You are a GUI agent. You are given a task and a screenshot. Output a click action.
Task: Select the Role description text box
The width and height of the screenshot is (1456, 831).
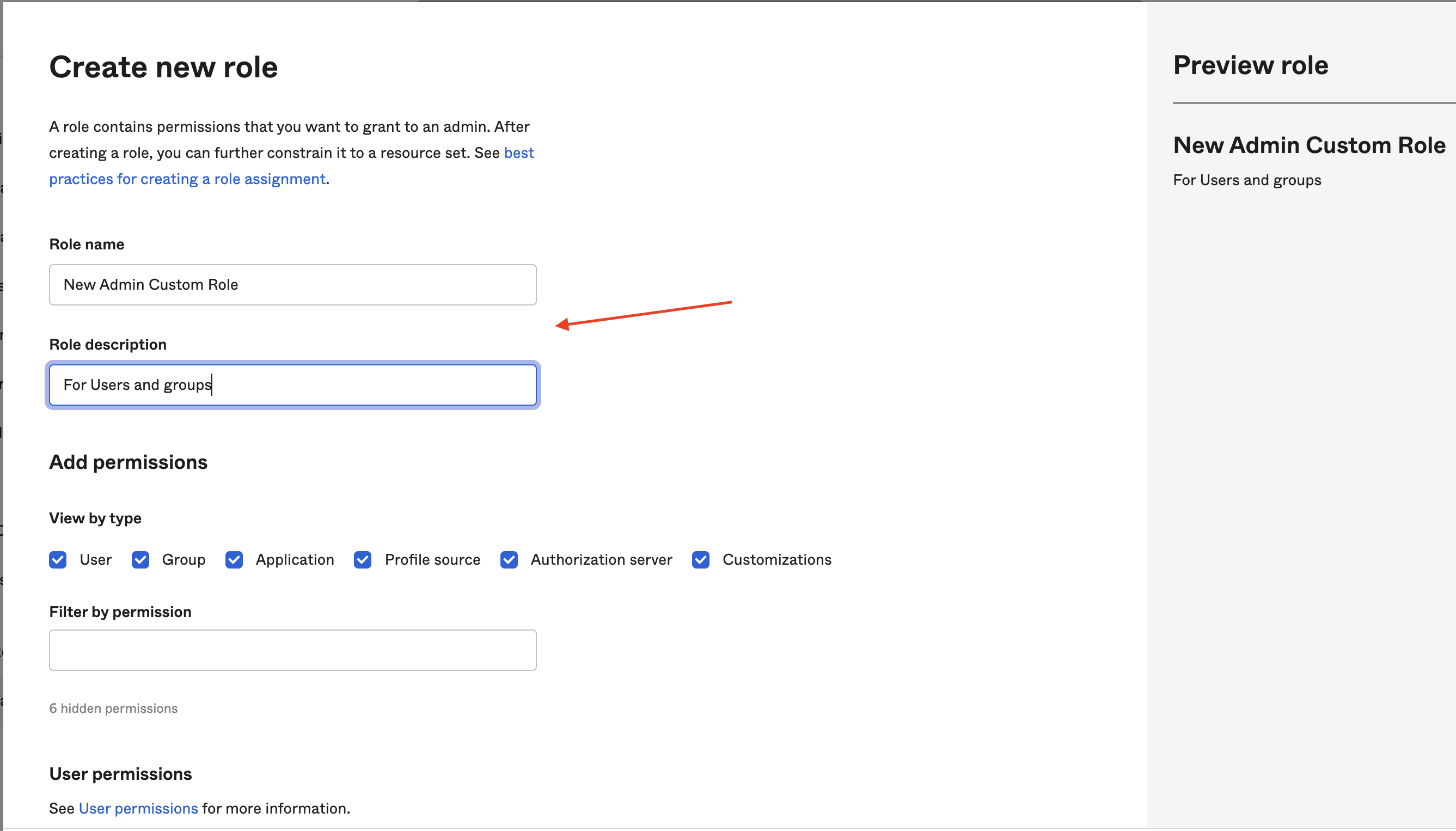[292, 384]
